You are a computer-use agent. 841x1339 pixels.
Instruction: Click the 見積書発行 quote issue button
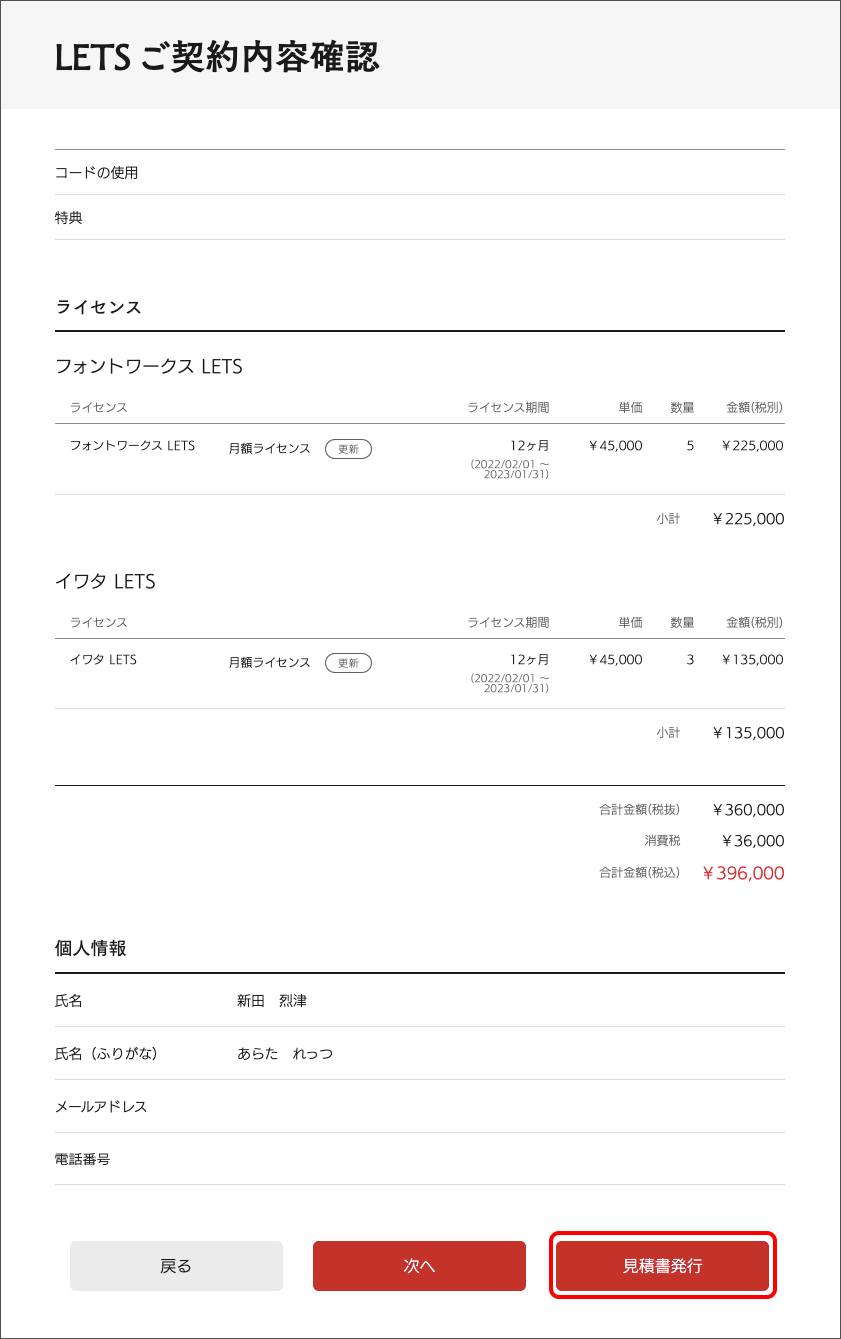click(662, 1266)
